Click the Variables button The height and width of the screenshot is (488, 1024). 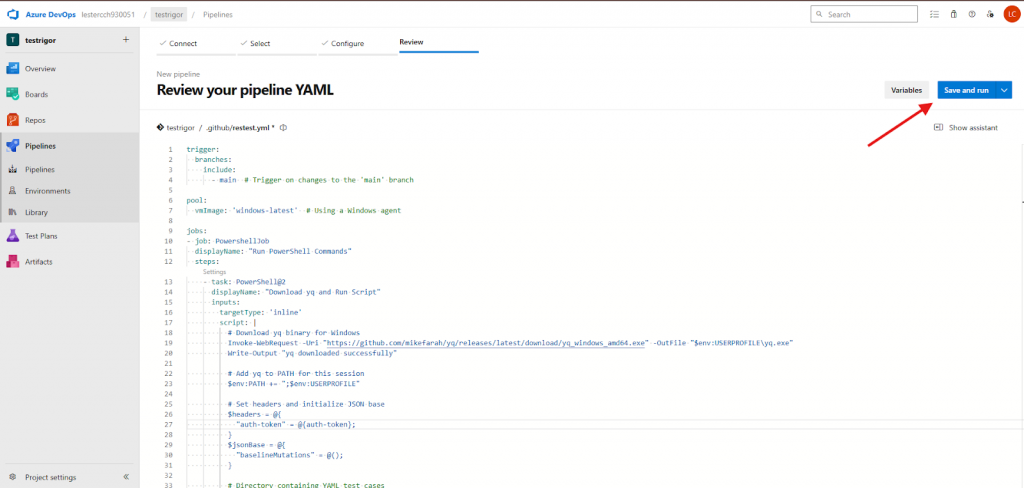(x=906, y=90)
